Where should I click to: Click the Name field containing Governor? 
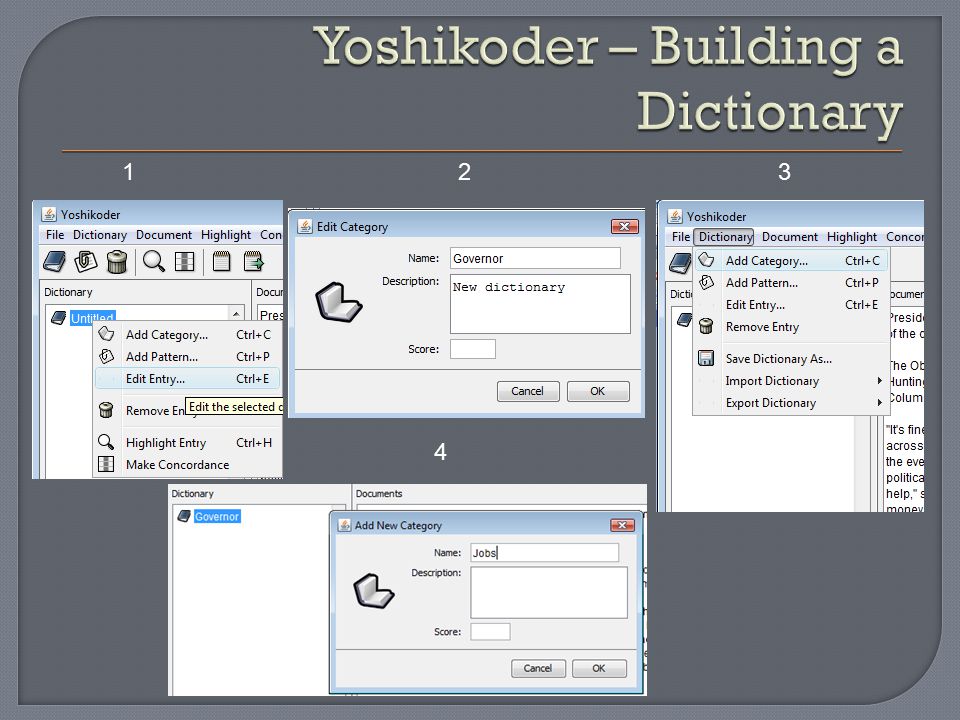pyautogui.click(x=535, y=258)
